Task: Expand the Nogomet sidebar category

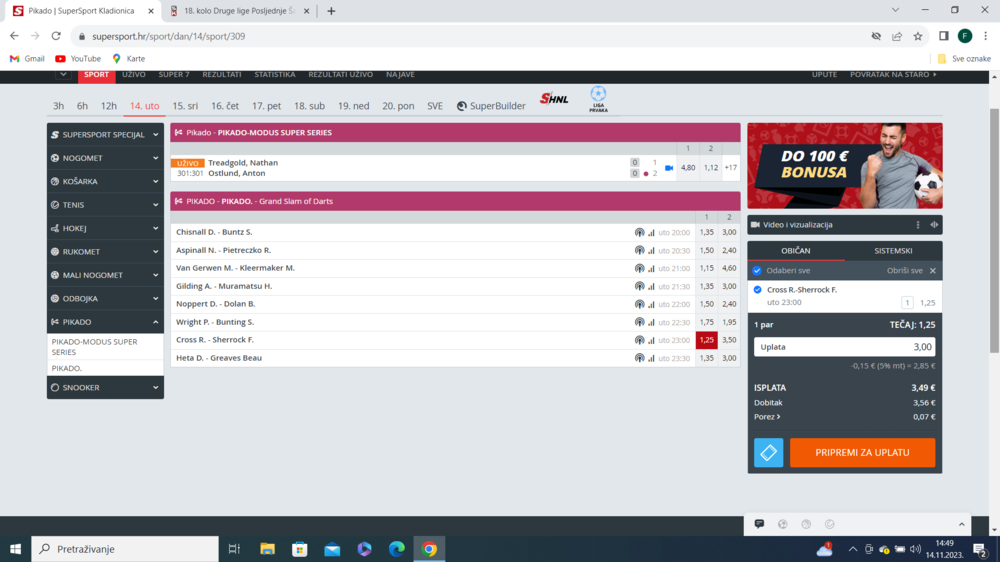Action: [105, 158]
